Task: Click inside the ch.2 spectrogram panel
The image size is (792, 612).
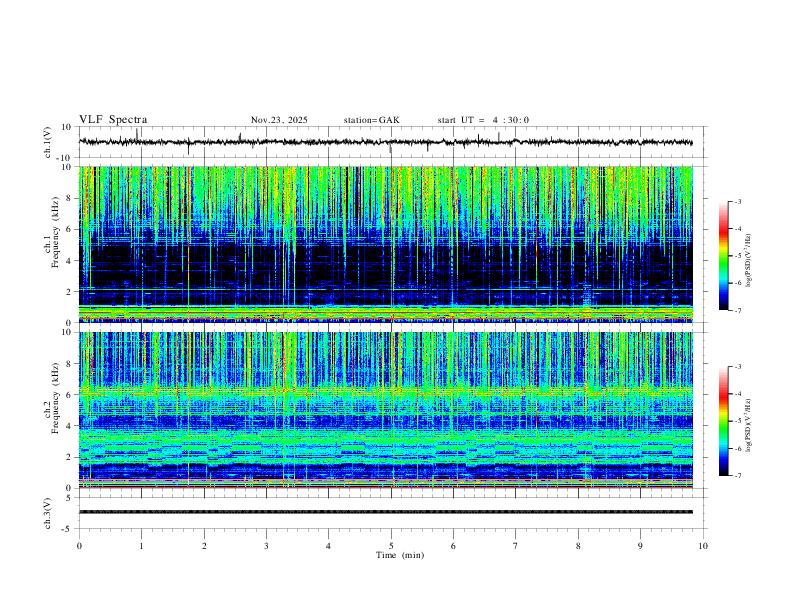Action: click(386, 410)
